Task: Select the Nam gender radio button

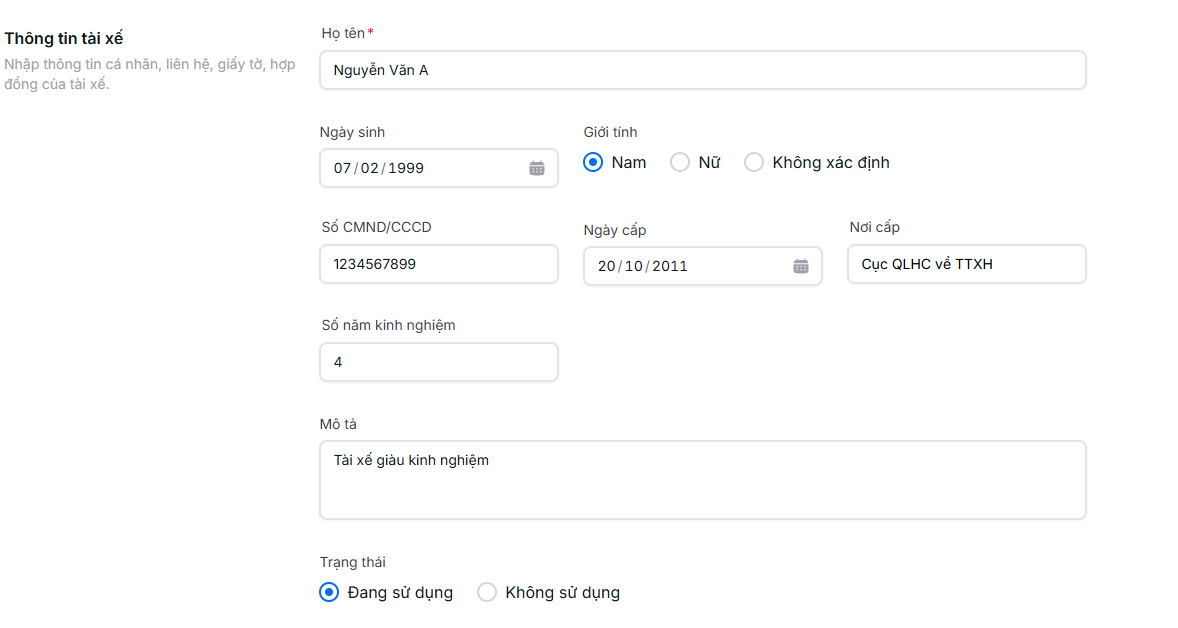Action: (591, 161)
